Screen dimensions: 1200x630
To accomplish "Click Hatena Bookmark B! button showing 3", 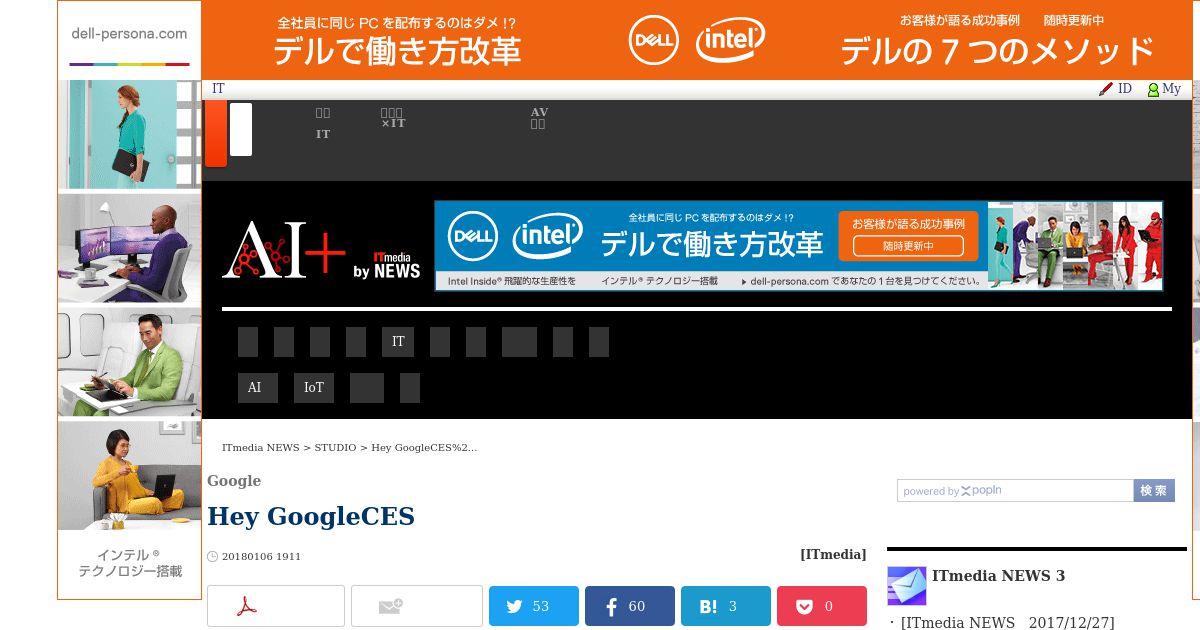I will pyautogui.click(x=726, y=606).
